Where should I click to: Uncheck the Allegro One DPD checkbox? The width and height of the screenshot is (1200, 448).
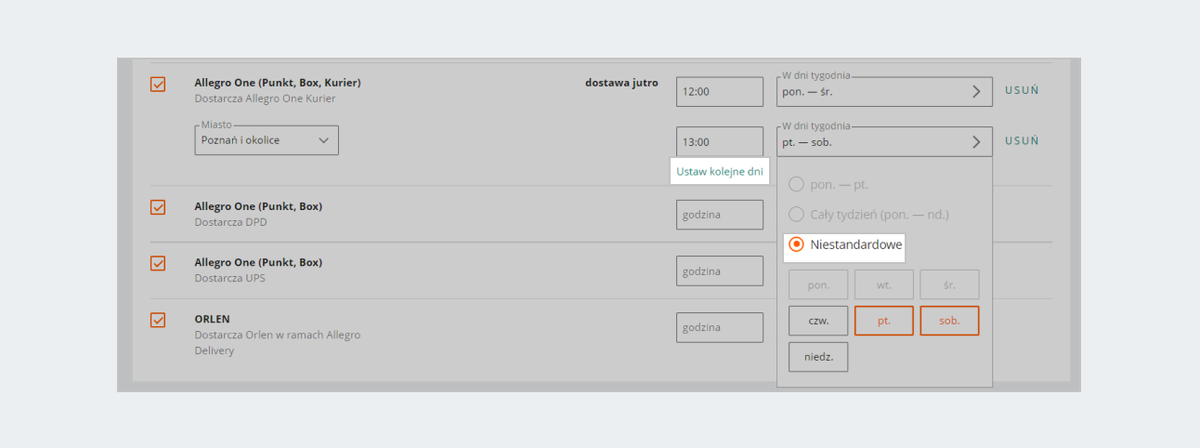(x=158, y=207)
